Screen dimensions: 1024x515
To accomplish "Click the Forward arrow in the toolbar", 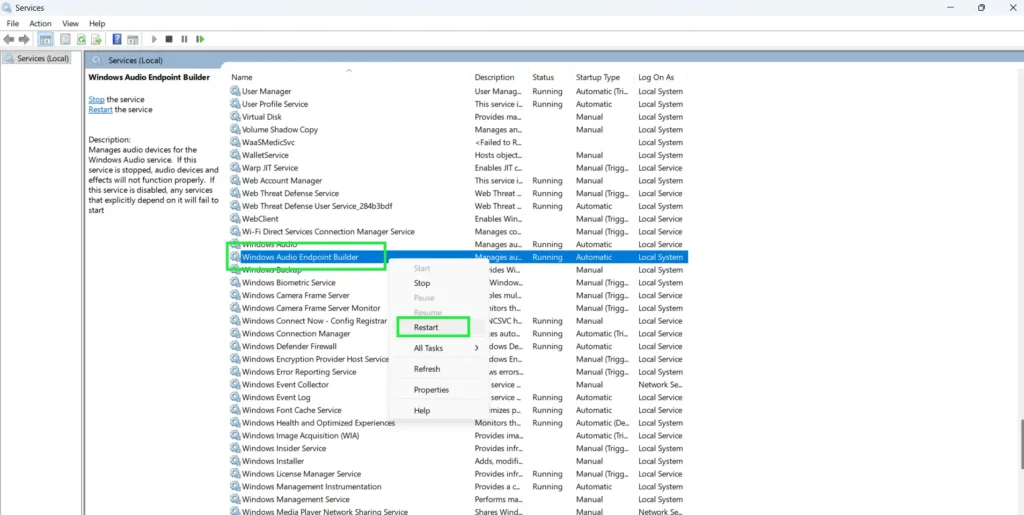I will click(25, 39).
